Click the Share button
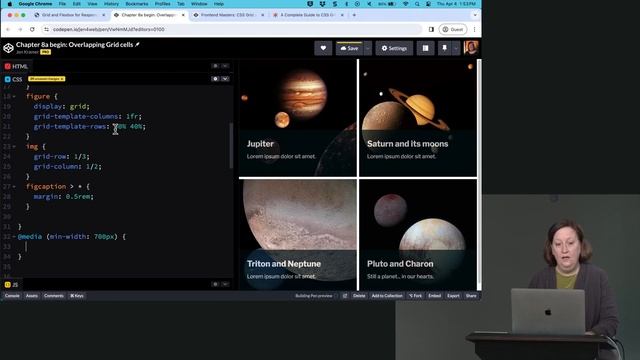The width and height of the screenshot is (640, 360). 471,296
